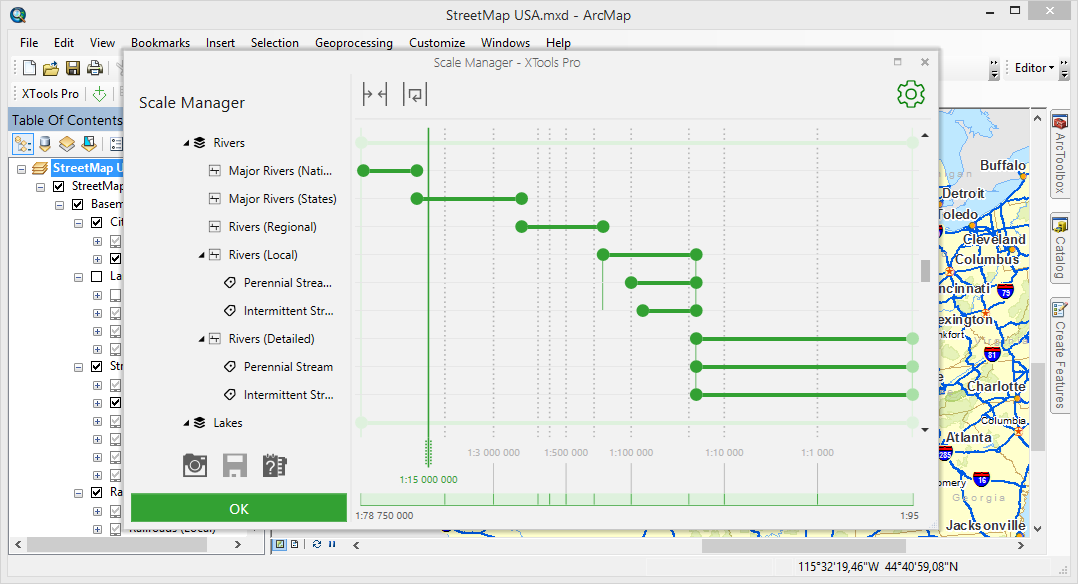Screen dimensions: 1078x584
Task: Open the Create Features side tab
Action: pos(1059,354)
